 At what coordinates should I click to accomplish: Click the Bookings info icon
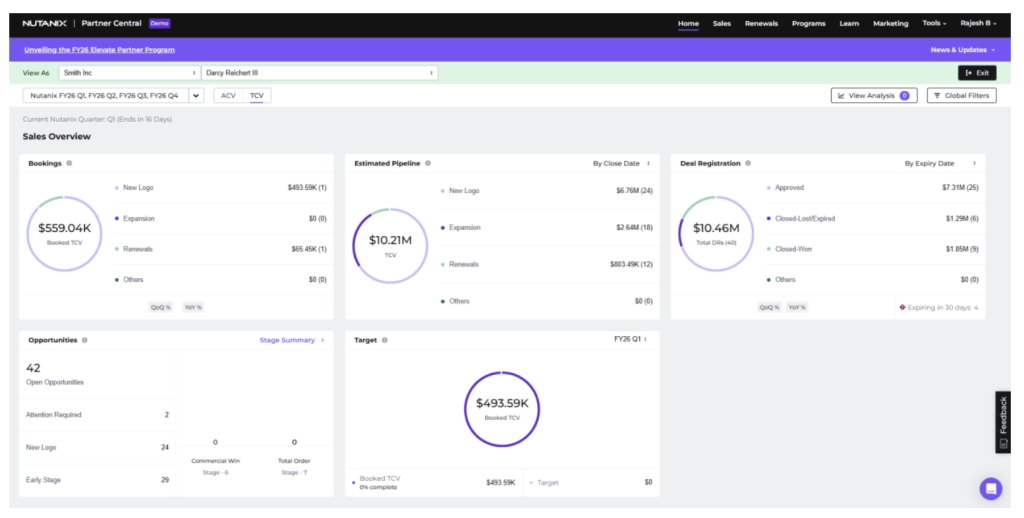pos(69,163)
